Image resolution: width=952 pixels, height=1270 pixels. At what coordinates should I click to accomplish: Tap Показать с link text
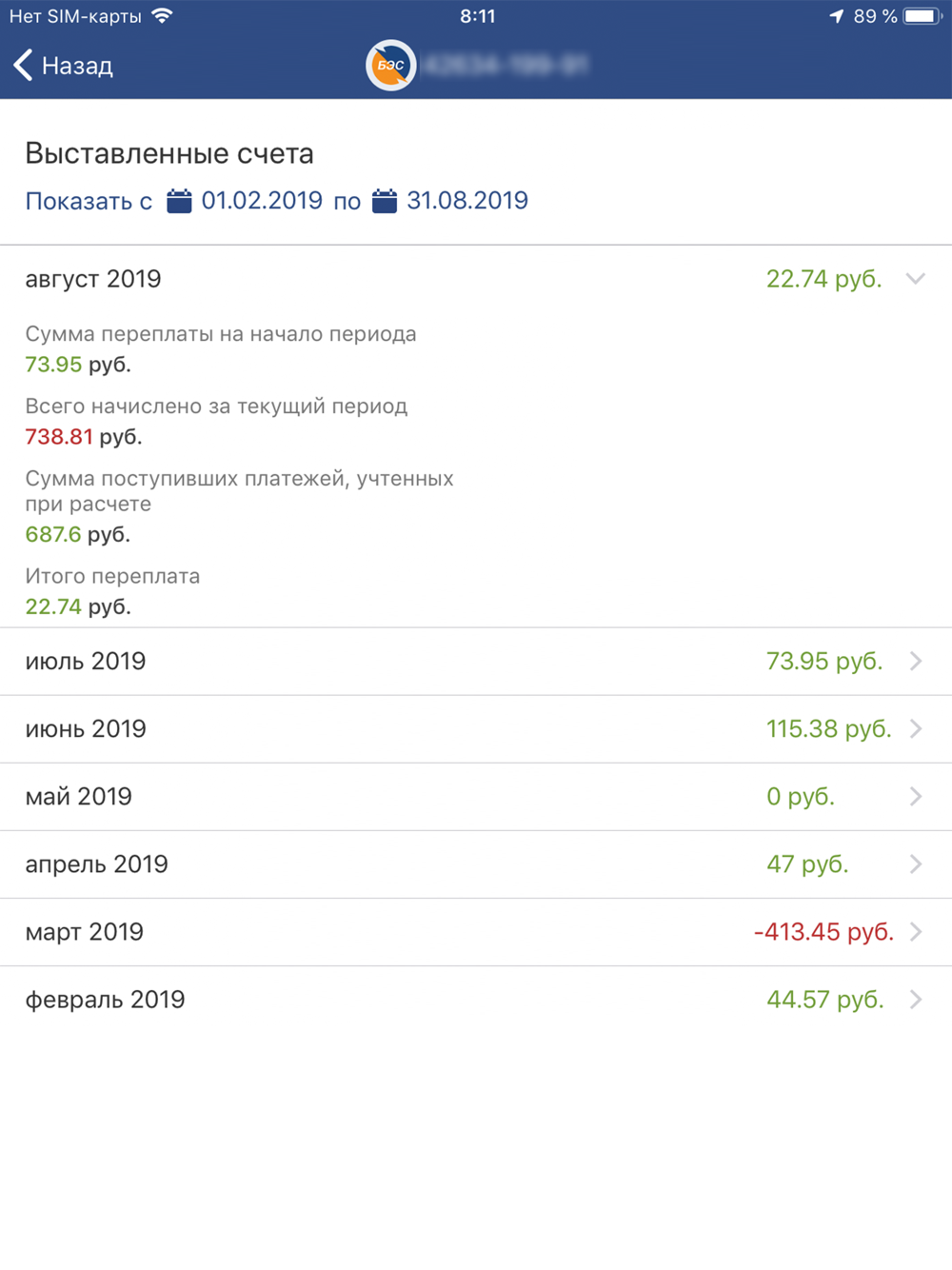89,201
